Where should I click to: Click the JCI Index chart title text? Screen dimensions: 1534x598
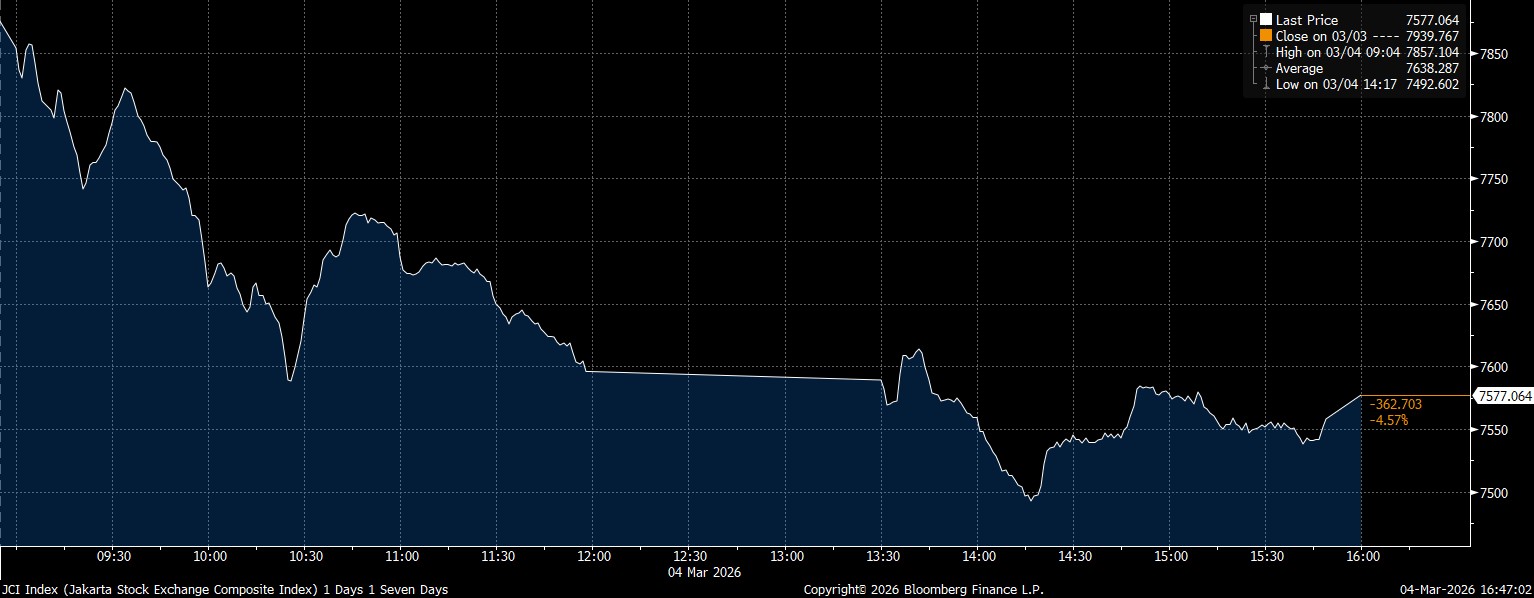[x=224, y=590]
